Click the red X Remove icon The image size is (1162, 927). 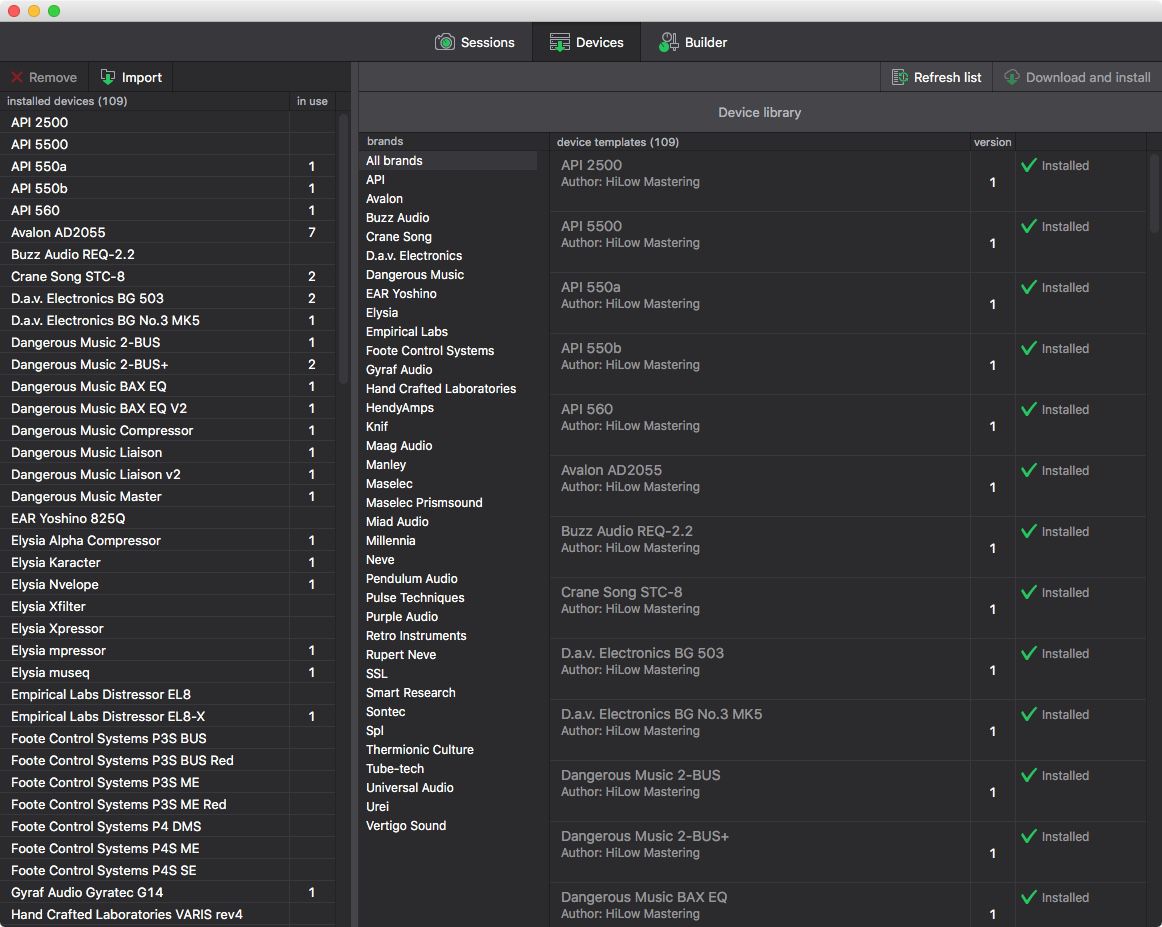(17, 77)
